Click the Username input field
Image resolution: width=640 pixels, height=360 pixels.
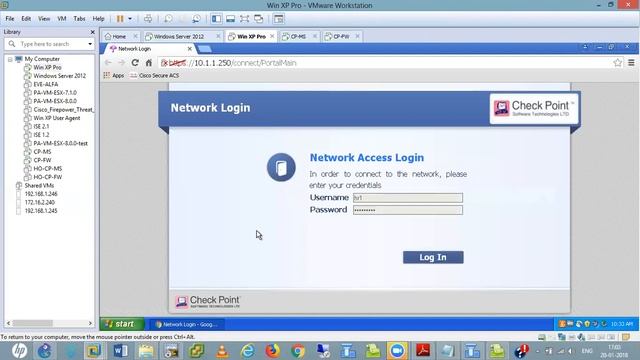click(x=408, y=198)
